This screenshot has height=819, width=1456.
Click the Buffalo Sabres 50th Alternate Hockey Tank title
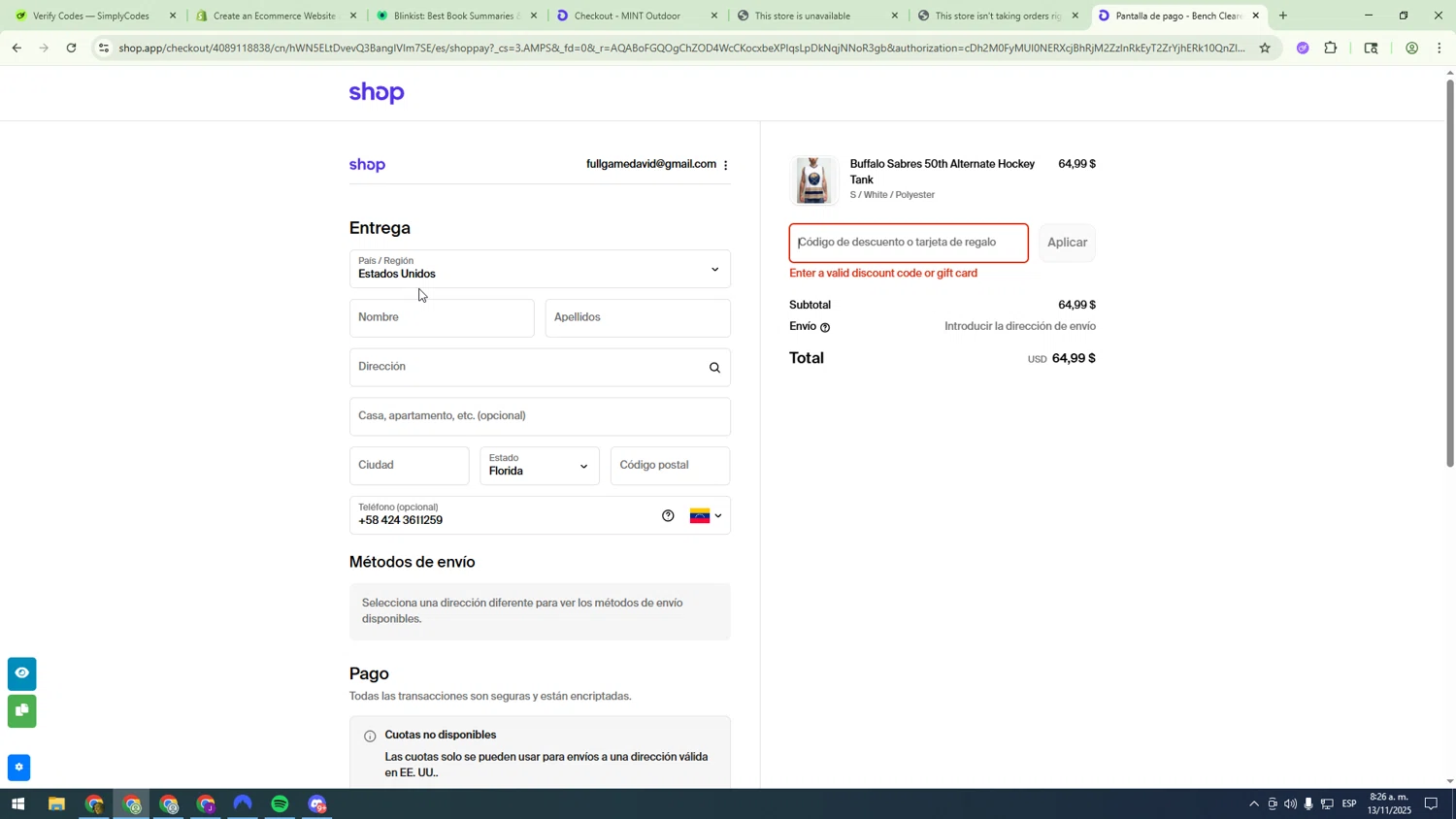(942, 172)
